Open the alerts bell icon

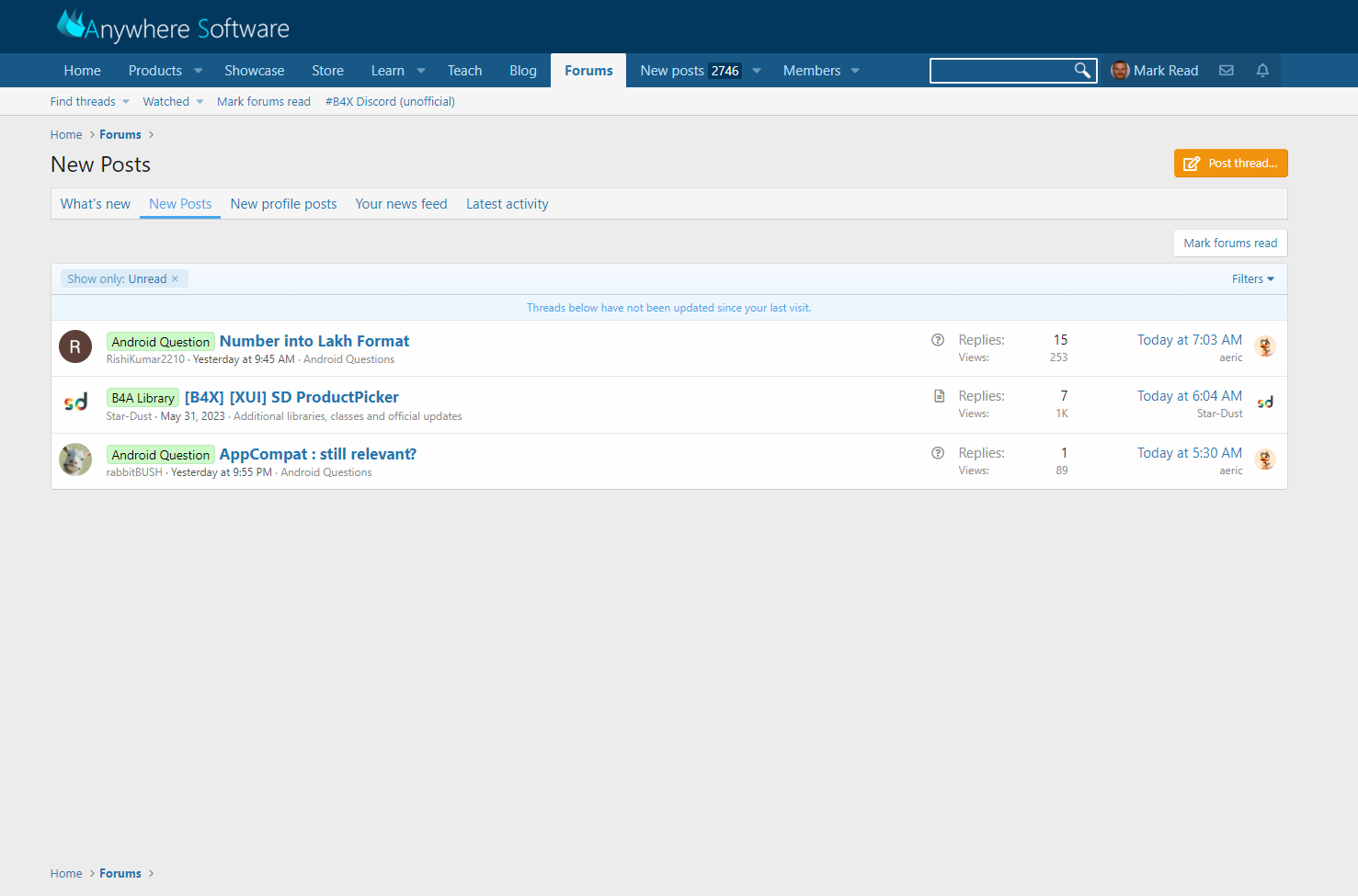(1262, 71)
